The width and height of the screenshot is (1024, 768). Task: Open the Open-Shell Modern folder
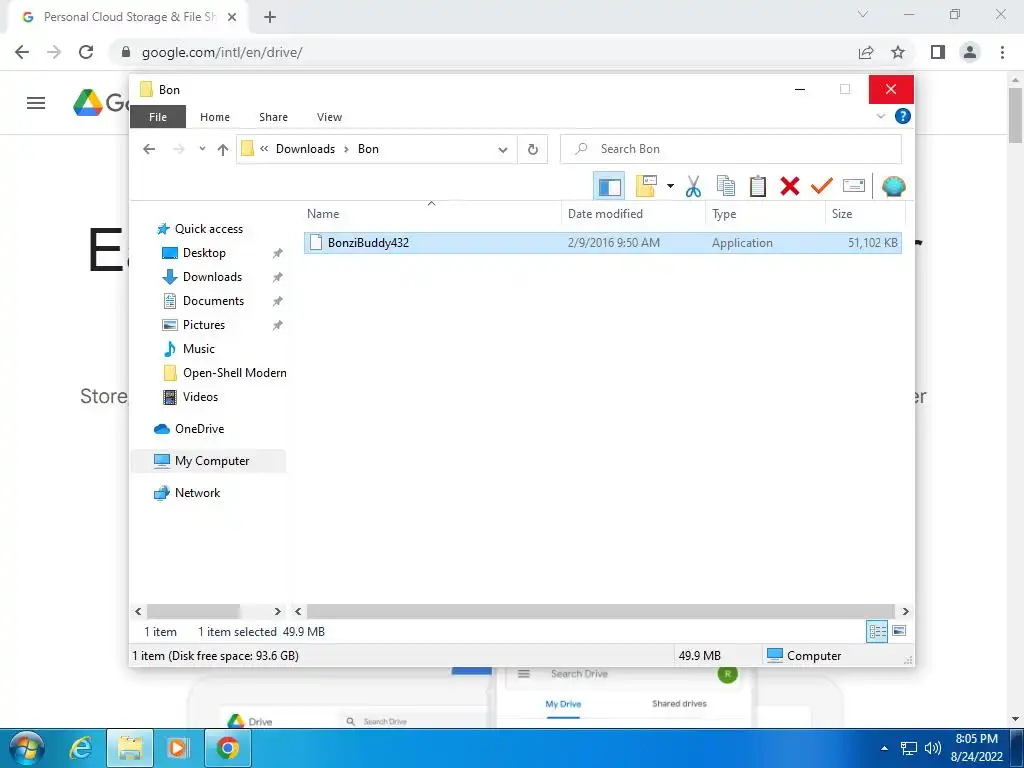click(234, 373)
